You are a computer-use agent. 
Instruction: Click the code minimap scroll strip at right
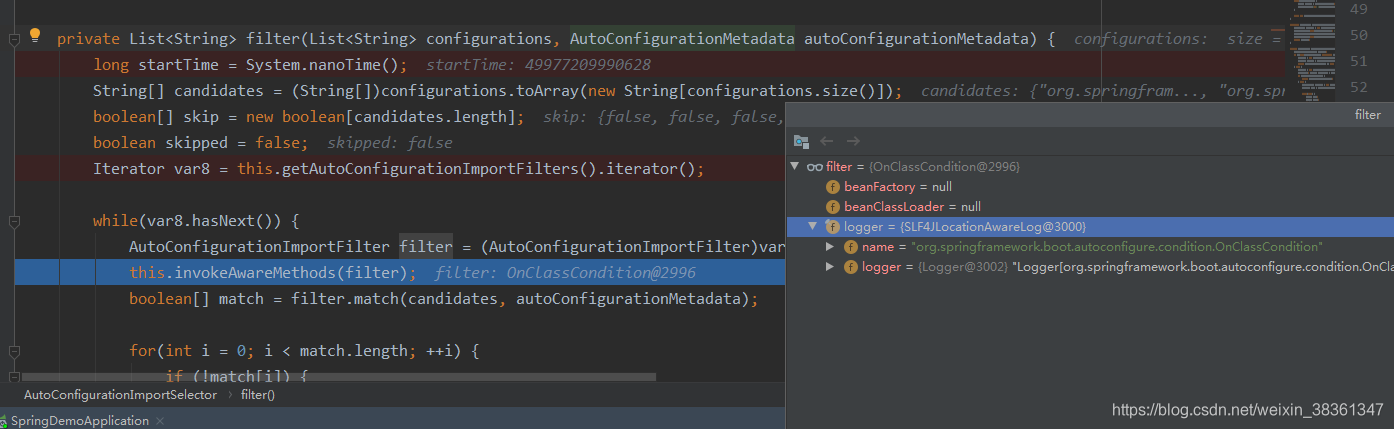(x=1311, y=50)
